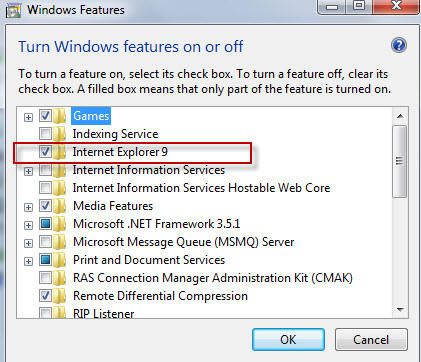
Task: Click the Media Features folder icon
Action: [x=60, y=206]
